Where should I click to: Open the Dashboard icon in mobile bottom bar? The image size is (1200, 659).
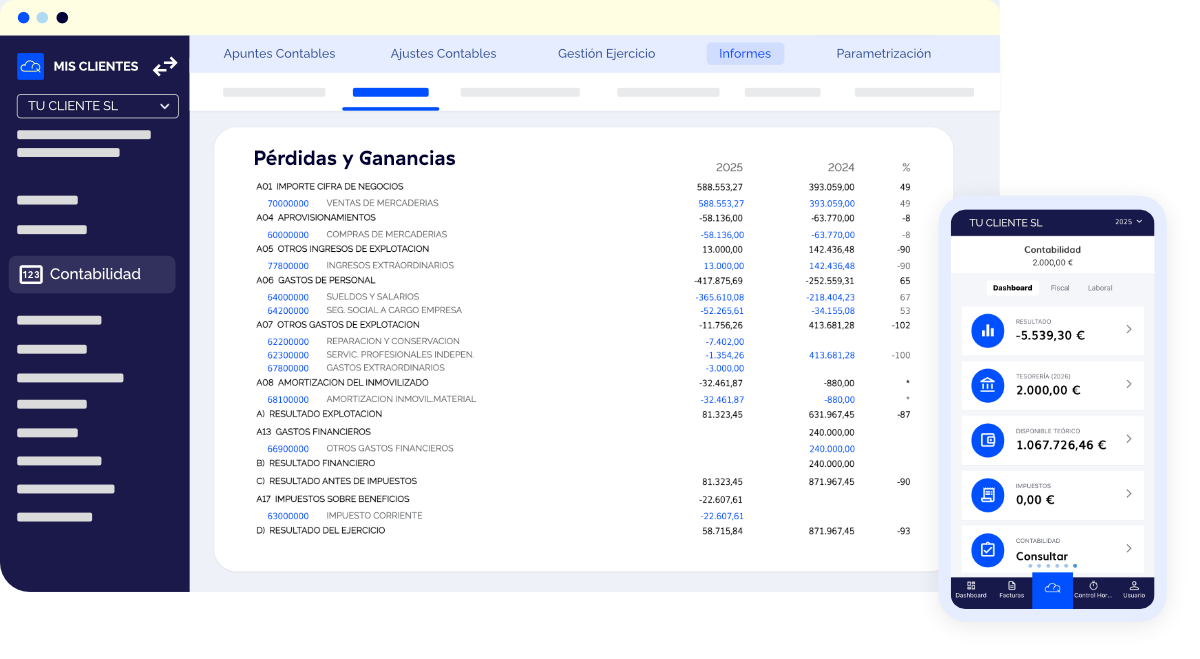pyautogui.click(x=971, y=590)
